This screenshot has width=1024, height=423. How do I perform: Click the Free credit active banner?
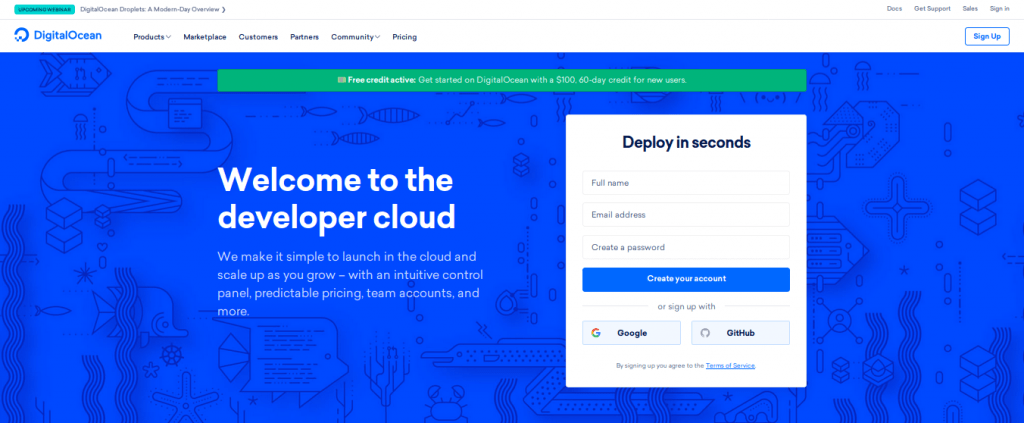pyautogui.click(x=511, y=80)
